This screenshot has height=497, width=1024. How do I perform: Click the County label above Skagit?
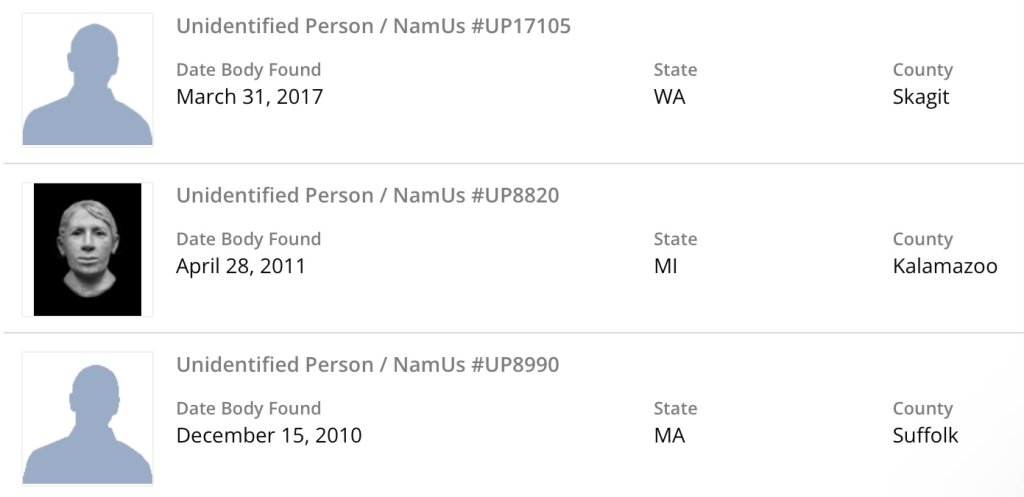[922, 70]
